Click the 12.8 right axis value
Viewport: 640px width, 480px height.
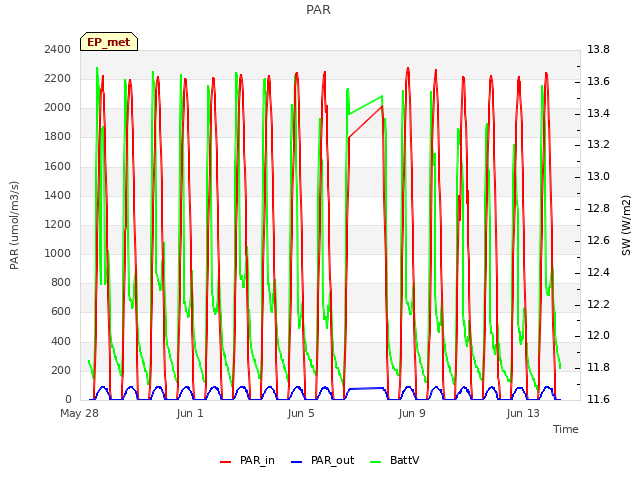click(598, 208)
